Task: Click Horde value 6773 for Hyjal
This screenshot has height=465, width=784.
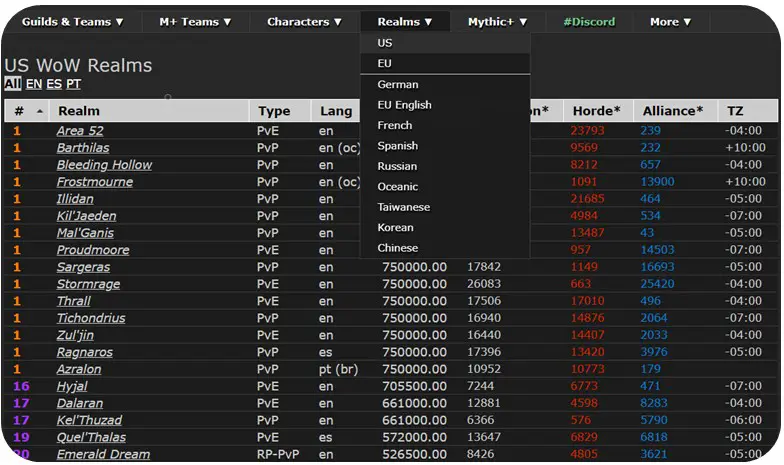Action: (584, 386)
